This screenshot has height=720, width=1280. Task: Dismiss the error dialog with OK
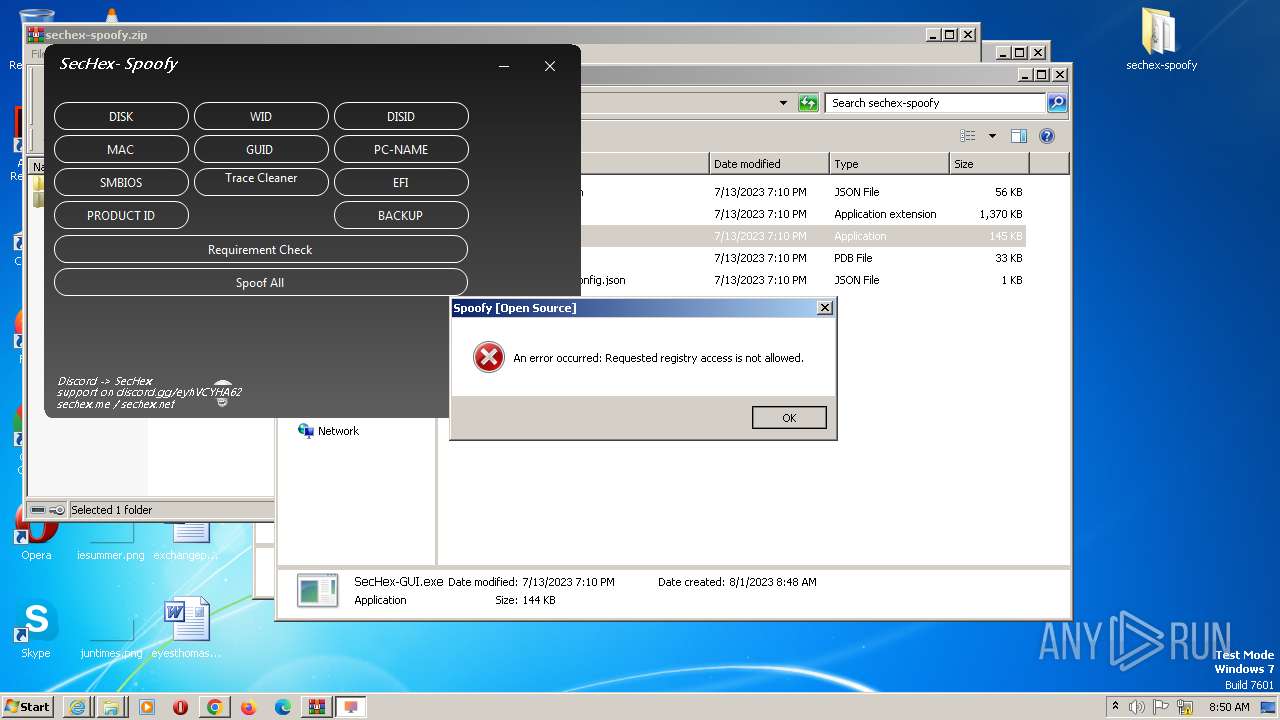789,418
